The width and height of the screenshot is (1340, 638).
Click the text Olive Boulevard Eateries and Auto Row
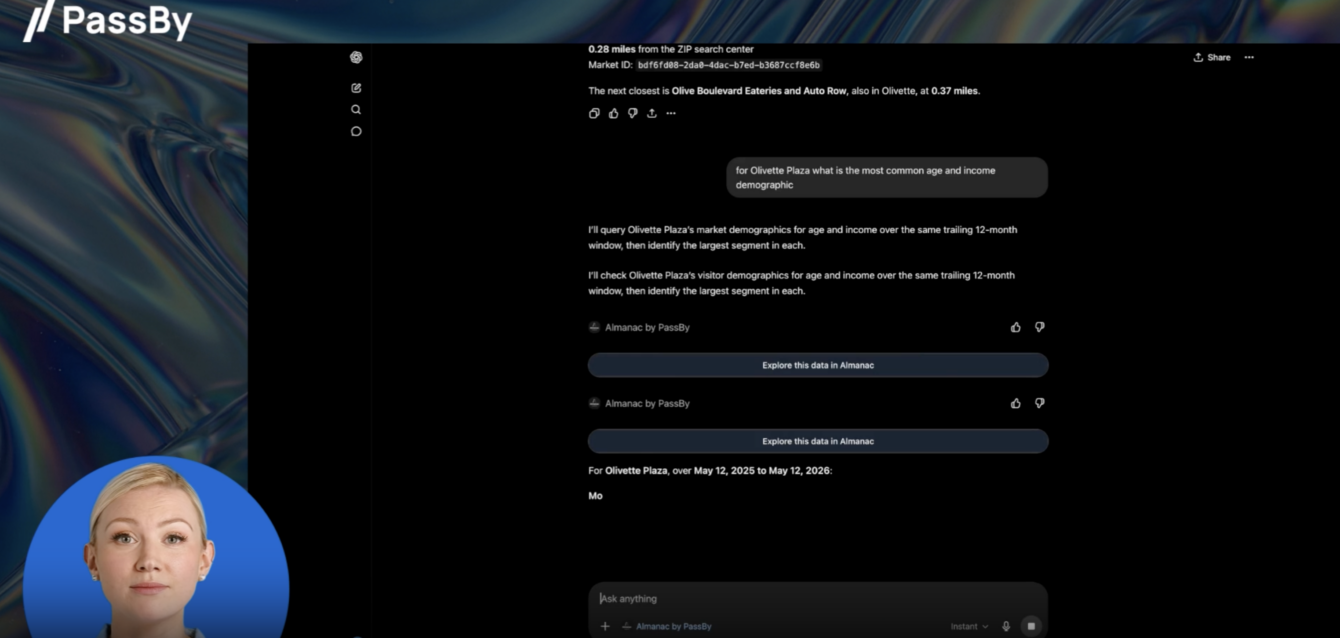coord(759,91)
